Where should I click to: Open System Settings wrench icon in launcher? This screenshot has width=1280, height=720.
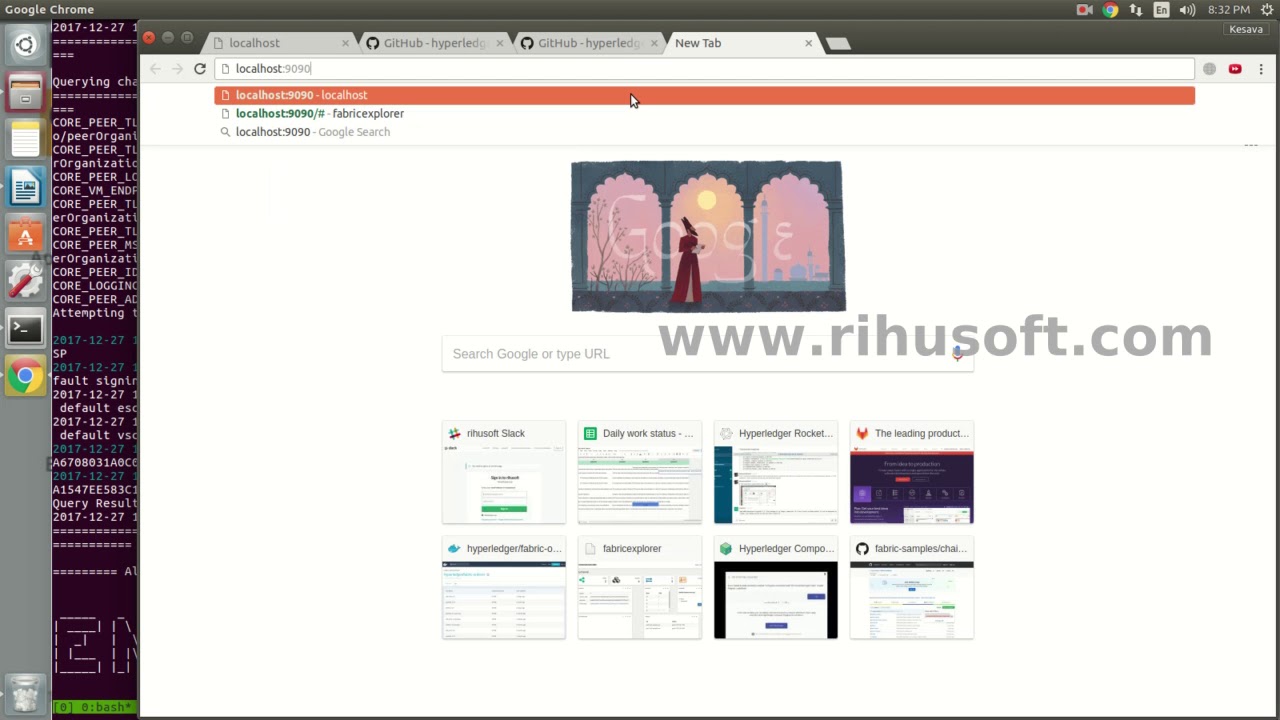pos(25,281)
